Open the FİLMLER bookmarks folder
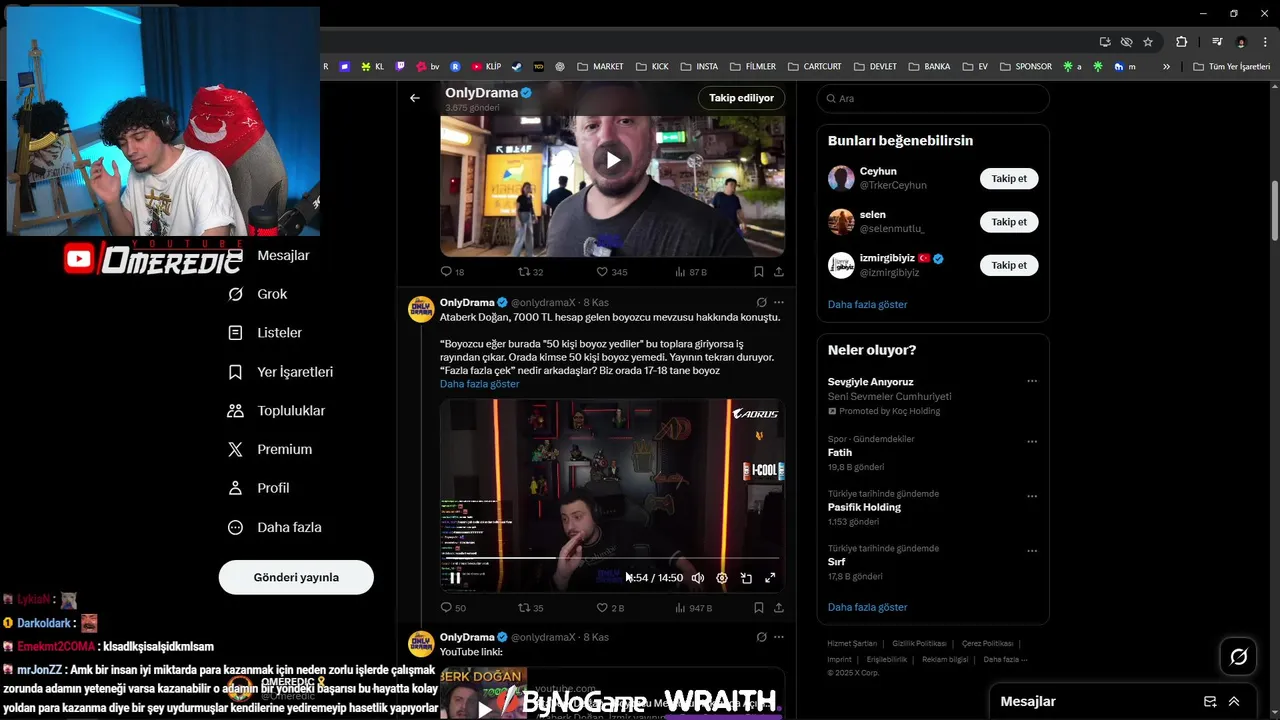 click(753, 66)
